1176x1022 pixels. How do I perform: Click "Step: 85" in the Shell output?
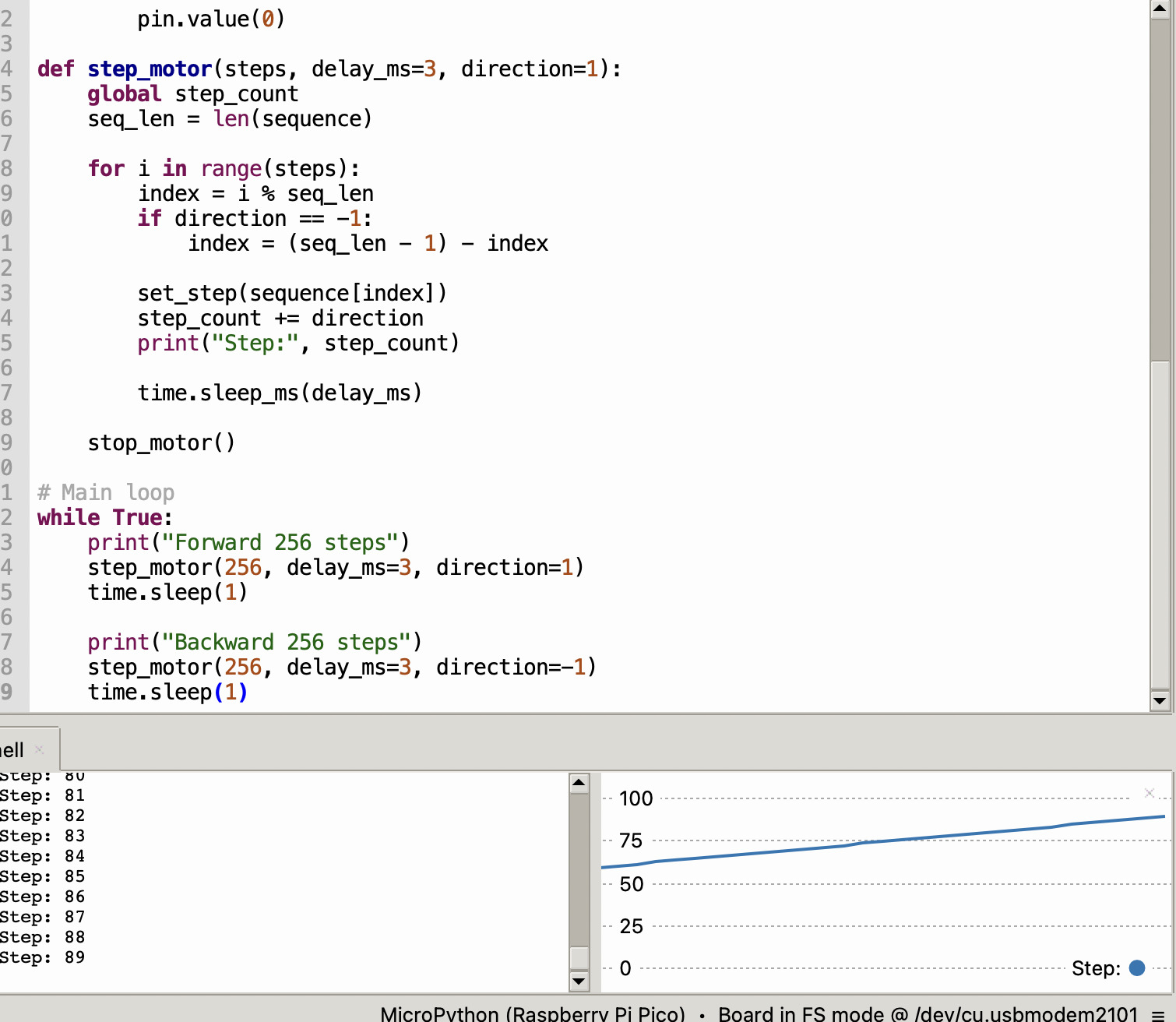[x=42, y=876]
